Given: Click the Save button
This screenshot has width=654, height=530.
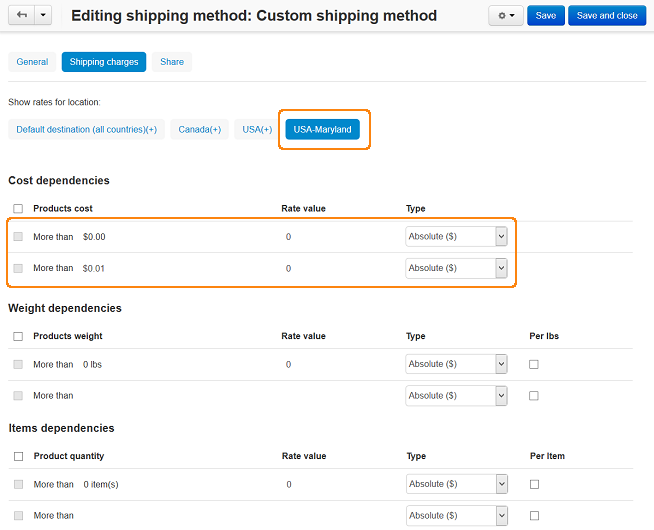Looking at the screenshot, I should click(x=546, y=16).
